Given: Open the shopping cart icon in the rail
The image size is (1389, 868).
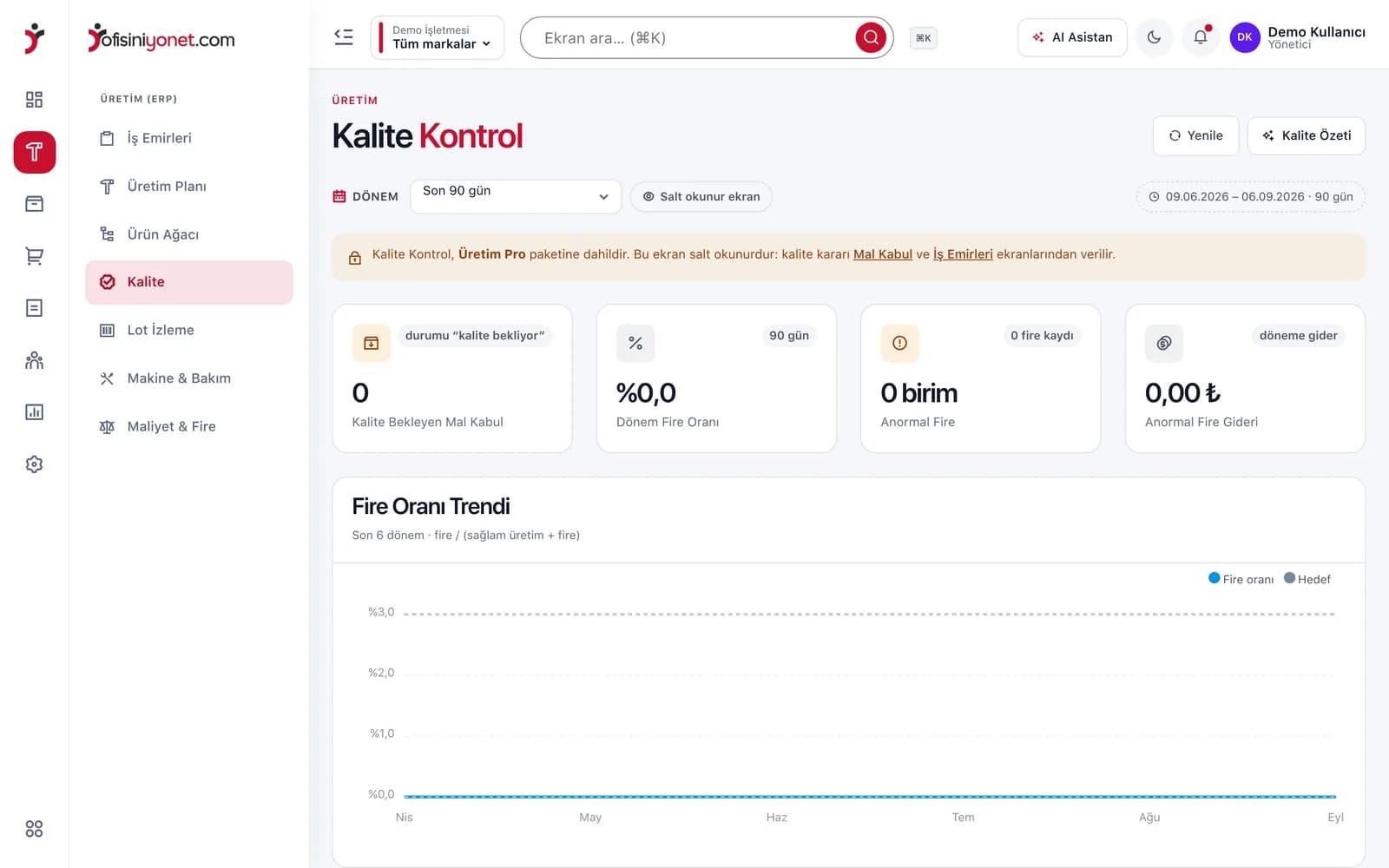Looking at the screenshot, I should click(x=34, y=256).
